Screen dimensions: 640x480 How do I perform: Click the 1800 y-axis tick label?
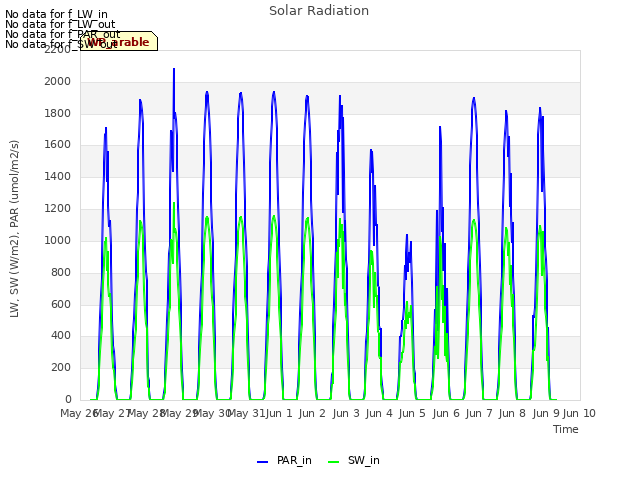pyautogui.click(x=58, y=113)
